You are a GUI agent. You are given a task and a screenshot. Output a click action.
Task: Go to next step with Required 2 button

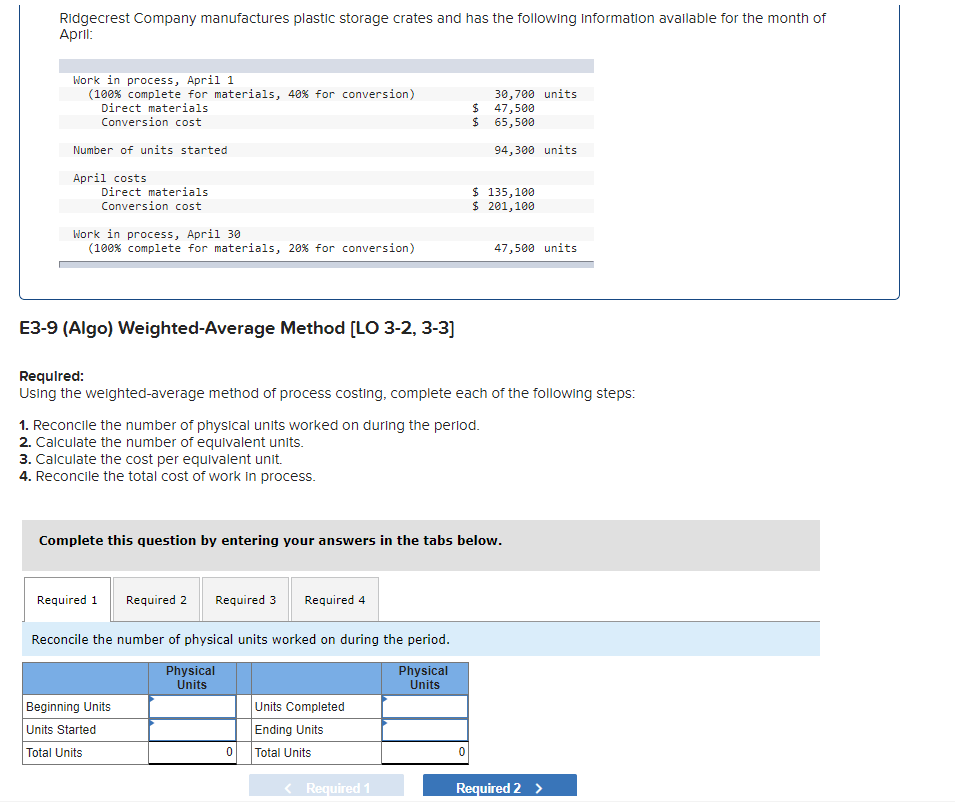point(500,787)
